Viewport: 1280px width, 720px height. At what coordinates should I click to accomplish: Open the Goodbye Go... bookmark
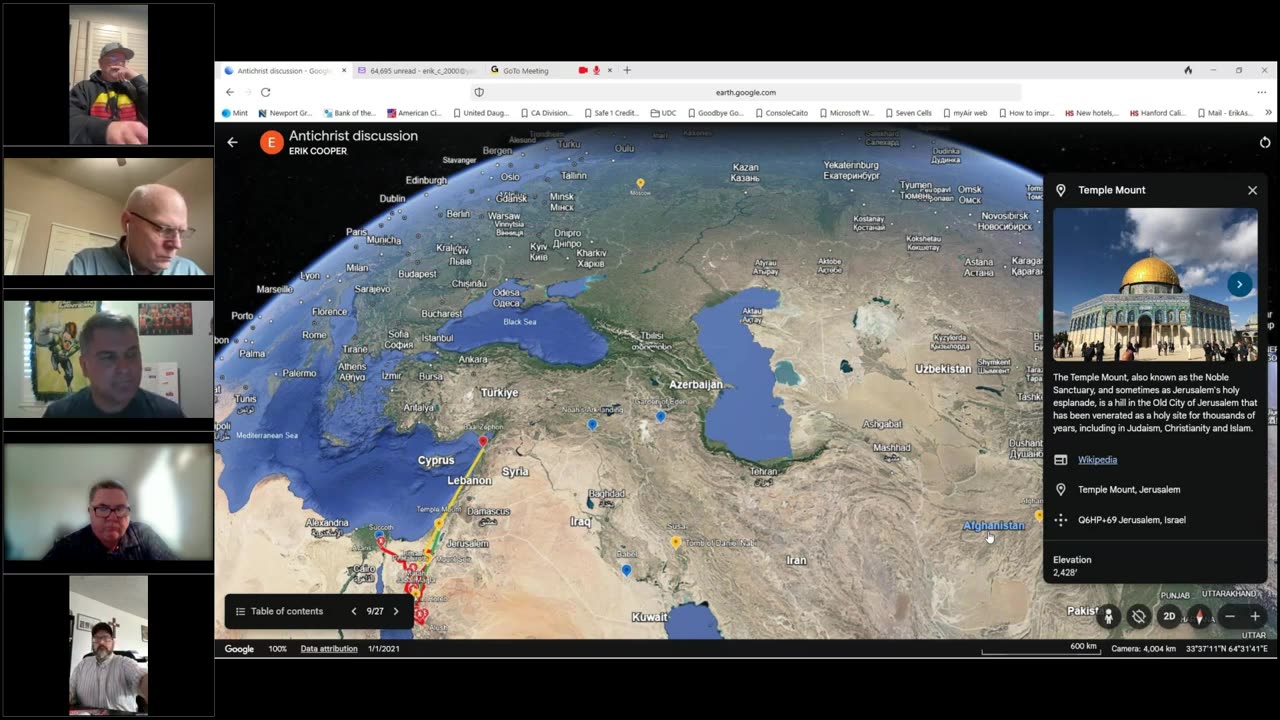click(x=715, y=113)
